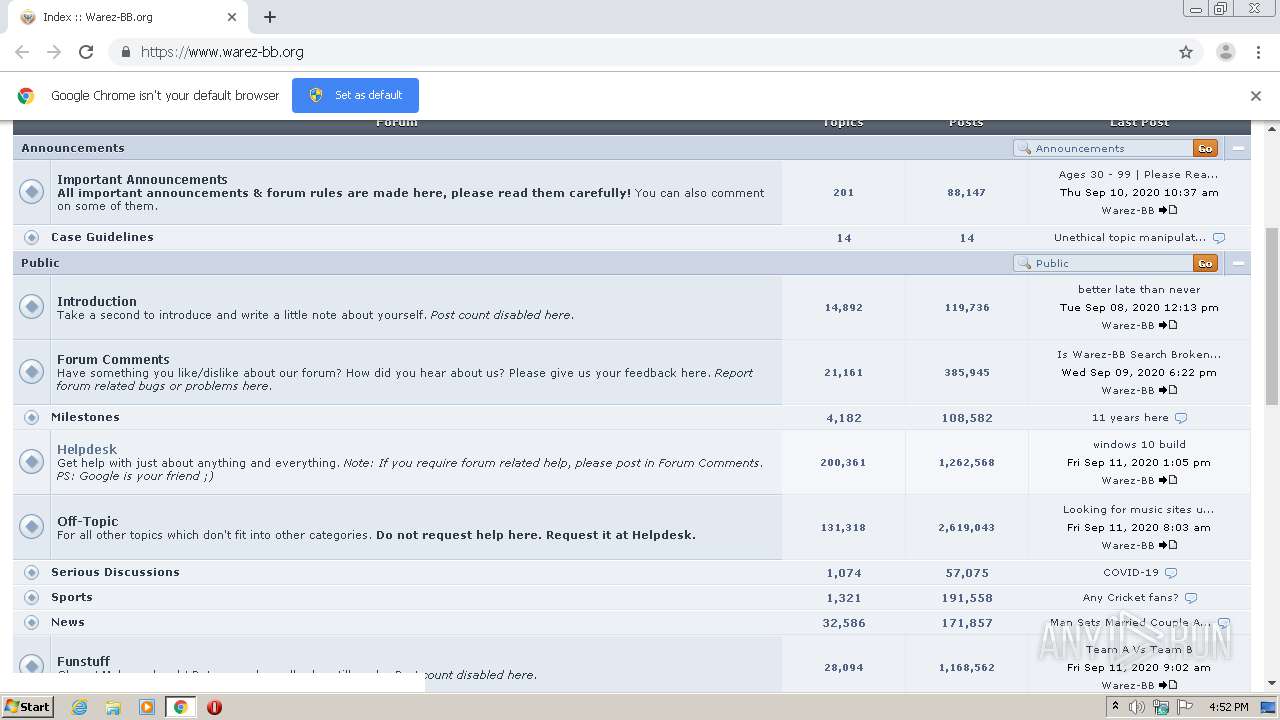
Task: Open latest post bubble for Milestones
Action: (x=1181, y=418)
